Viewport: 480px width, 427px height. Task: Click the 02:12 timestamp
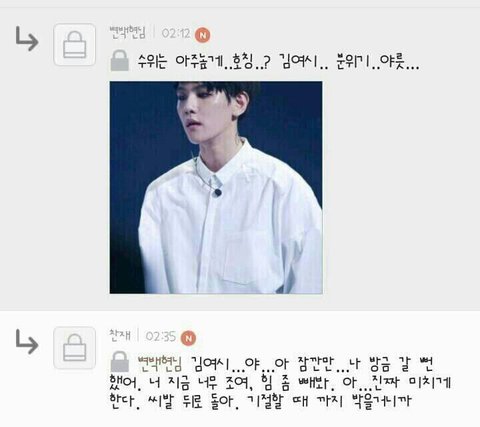[x=176, y=33]
